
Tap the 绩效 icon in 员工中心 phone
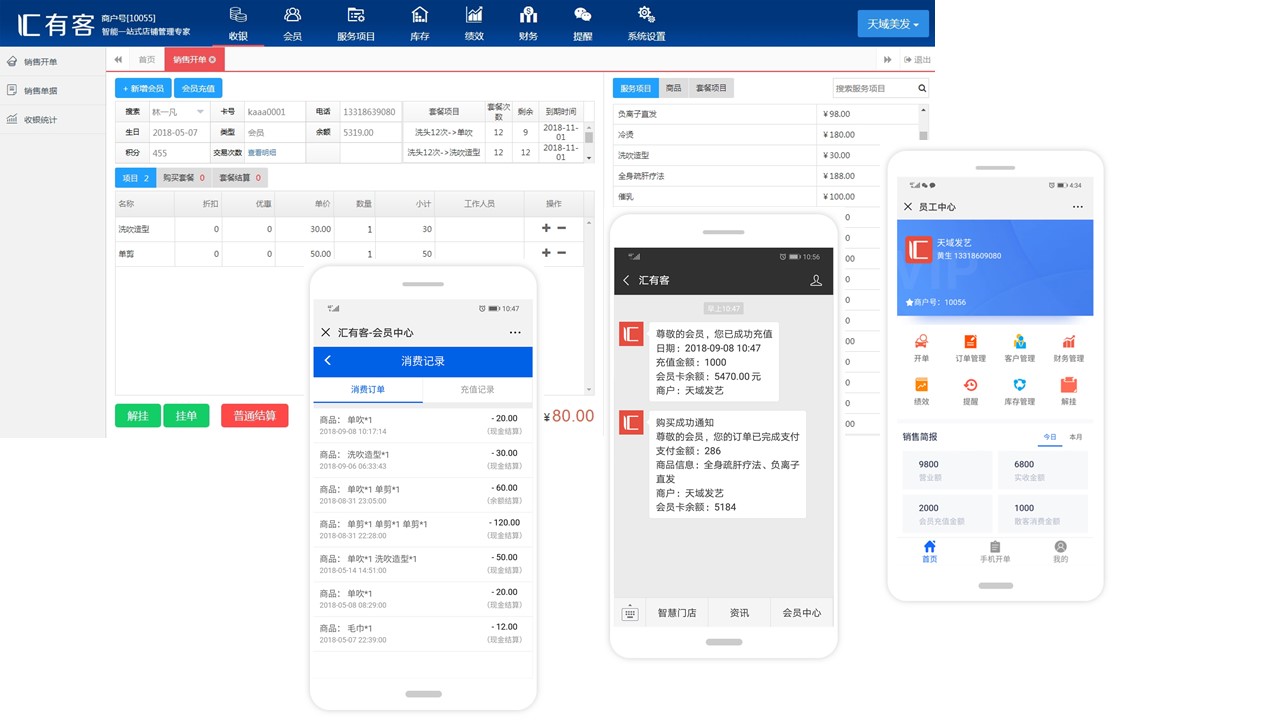(921, 385)
